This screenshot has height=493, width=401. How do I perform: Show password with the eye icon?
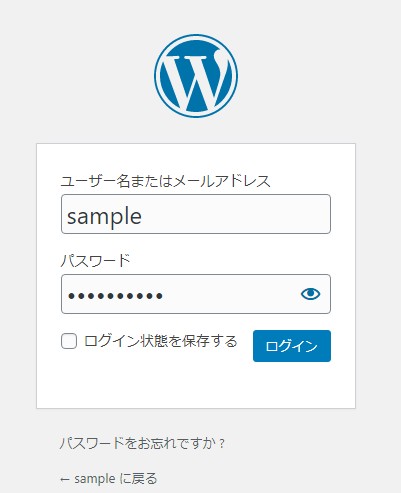coord(310,294)
